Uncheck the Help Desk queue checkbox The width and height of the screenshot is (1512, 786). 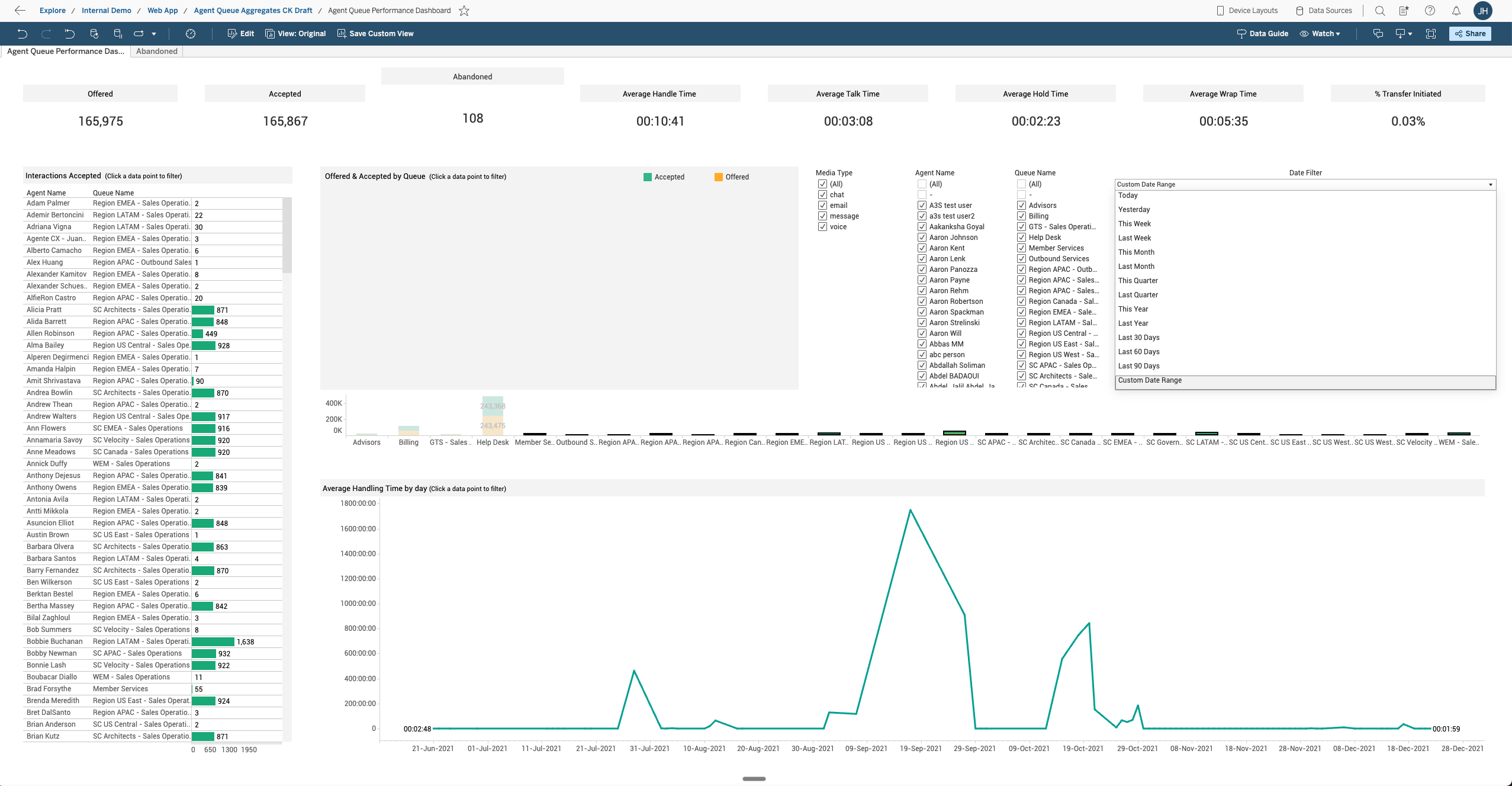click(1021, 238)
